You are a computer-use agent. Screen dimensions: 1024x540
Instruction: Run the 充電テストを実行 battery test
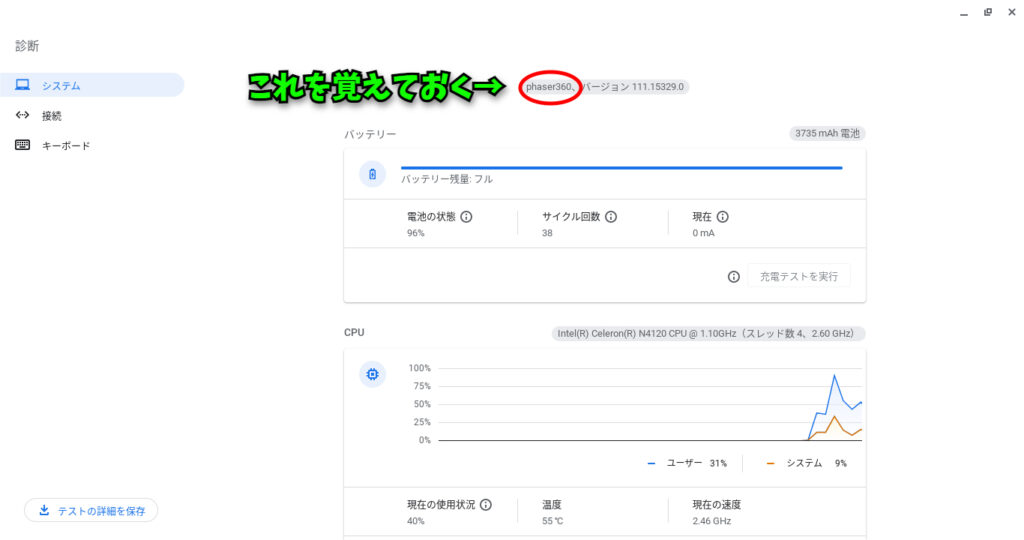[798, 276]
